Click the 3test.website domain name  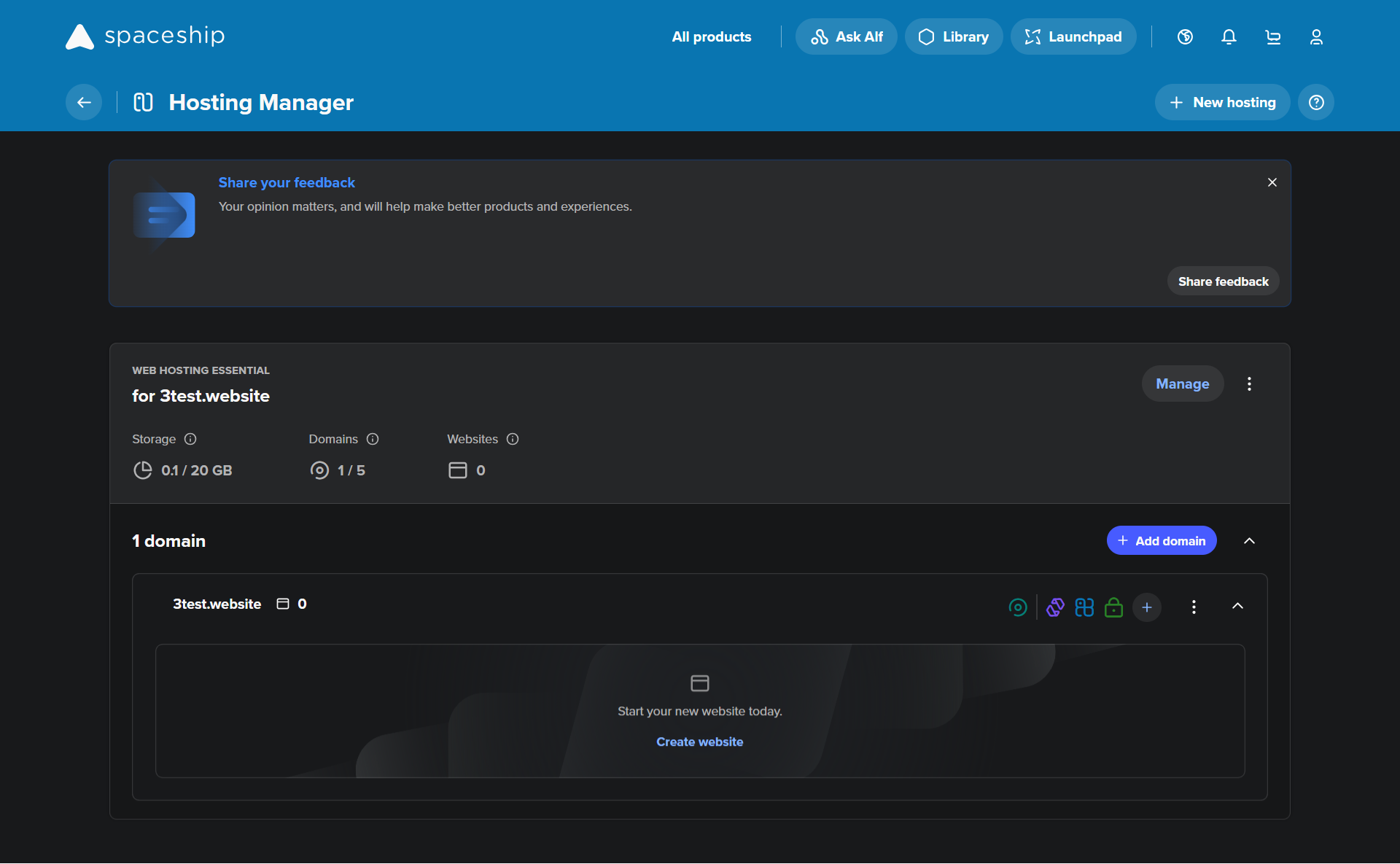(217, 604)
